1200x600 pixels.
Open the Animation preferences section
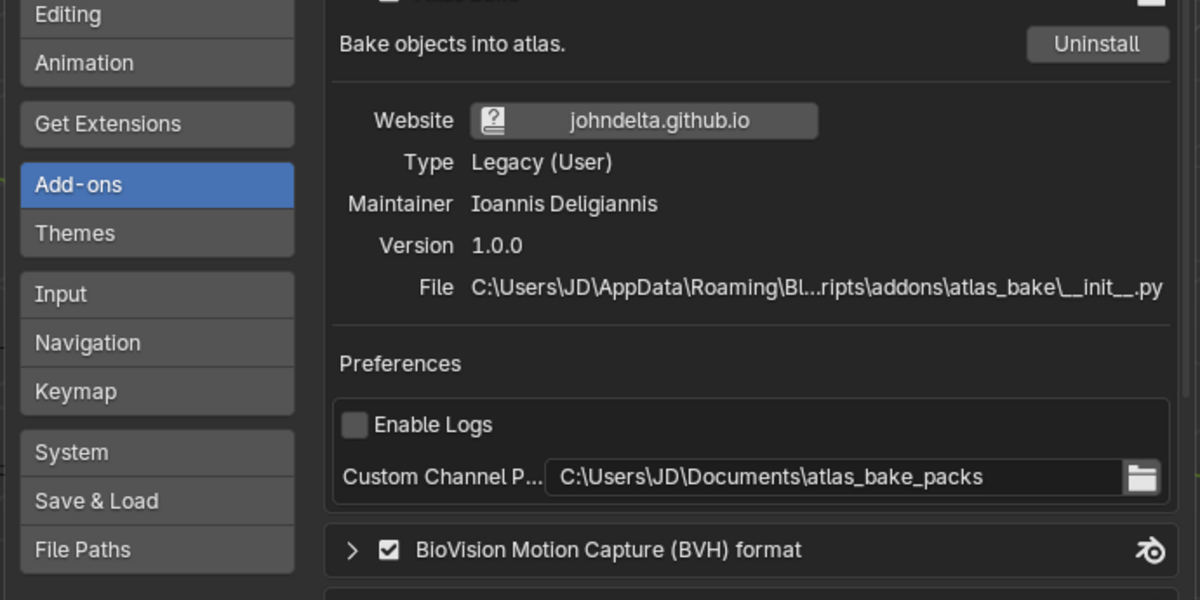pos(157,63)
